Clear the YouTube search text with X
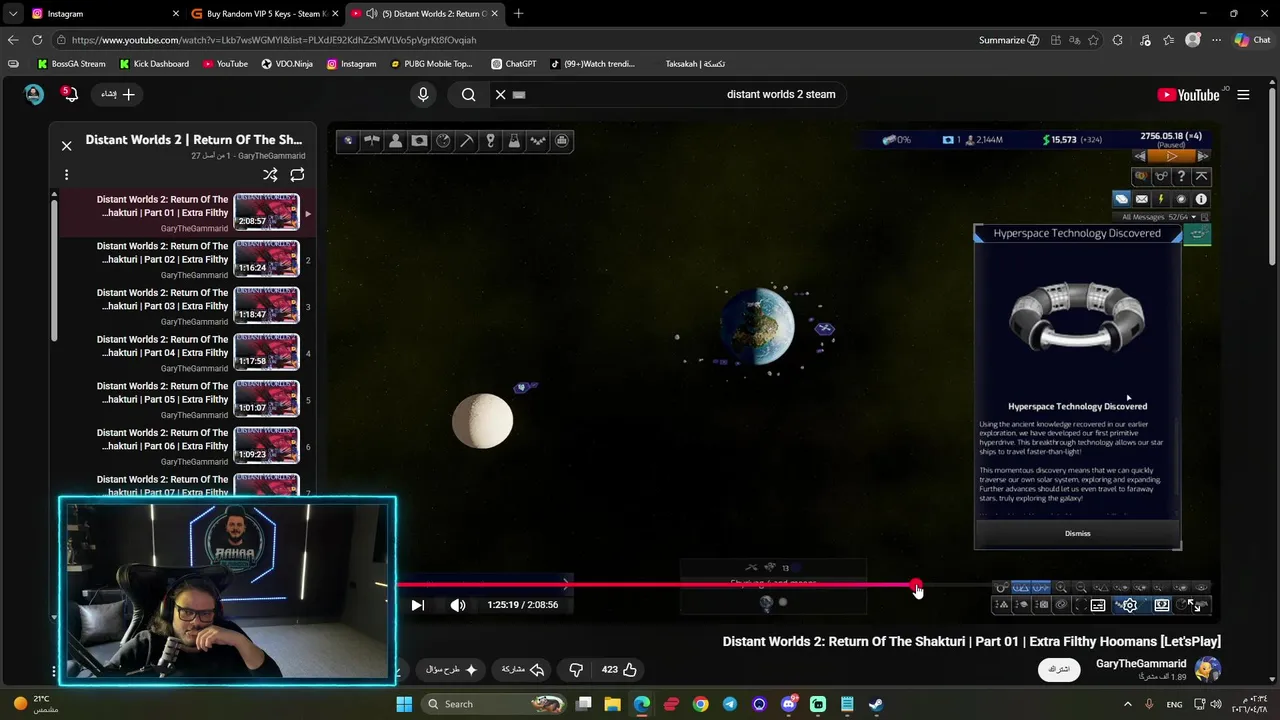 point(501,94)
